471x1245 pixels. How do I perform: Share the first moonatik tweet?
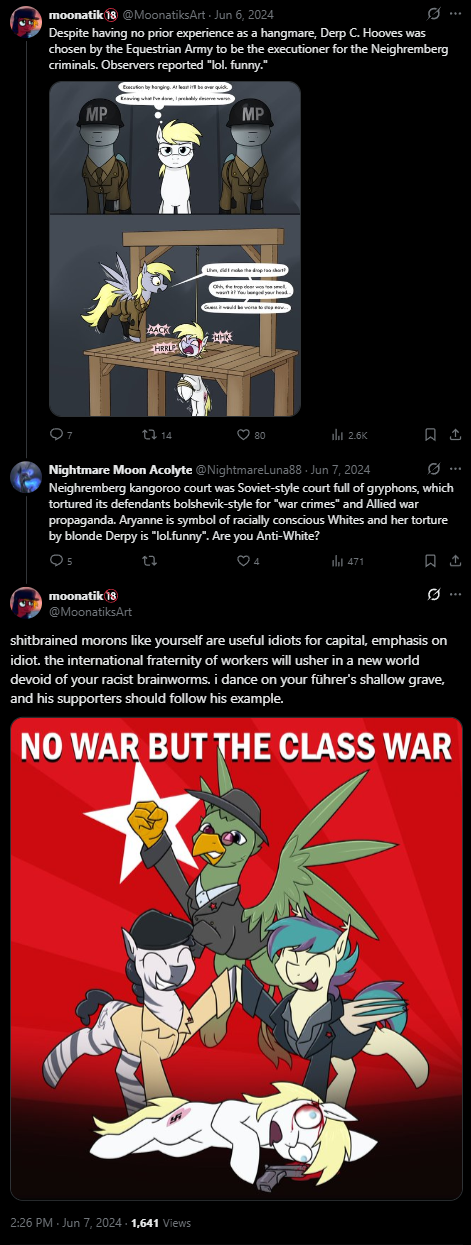click(x=455, y=434)
